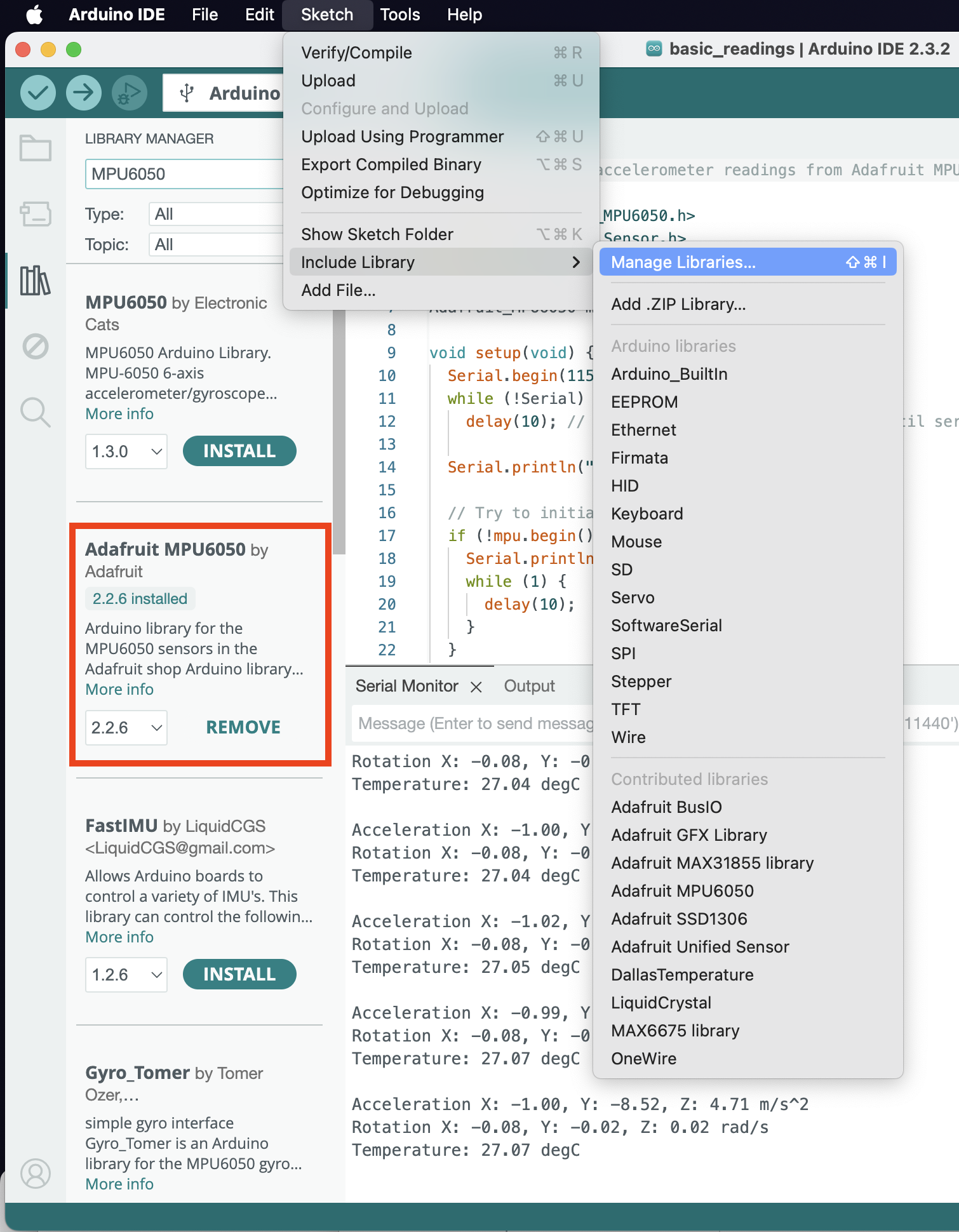Image resolution: width=959 pixels, height=1232 pixels.
Task: Open the Topic filter dropdown
Action: [216, 244]
